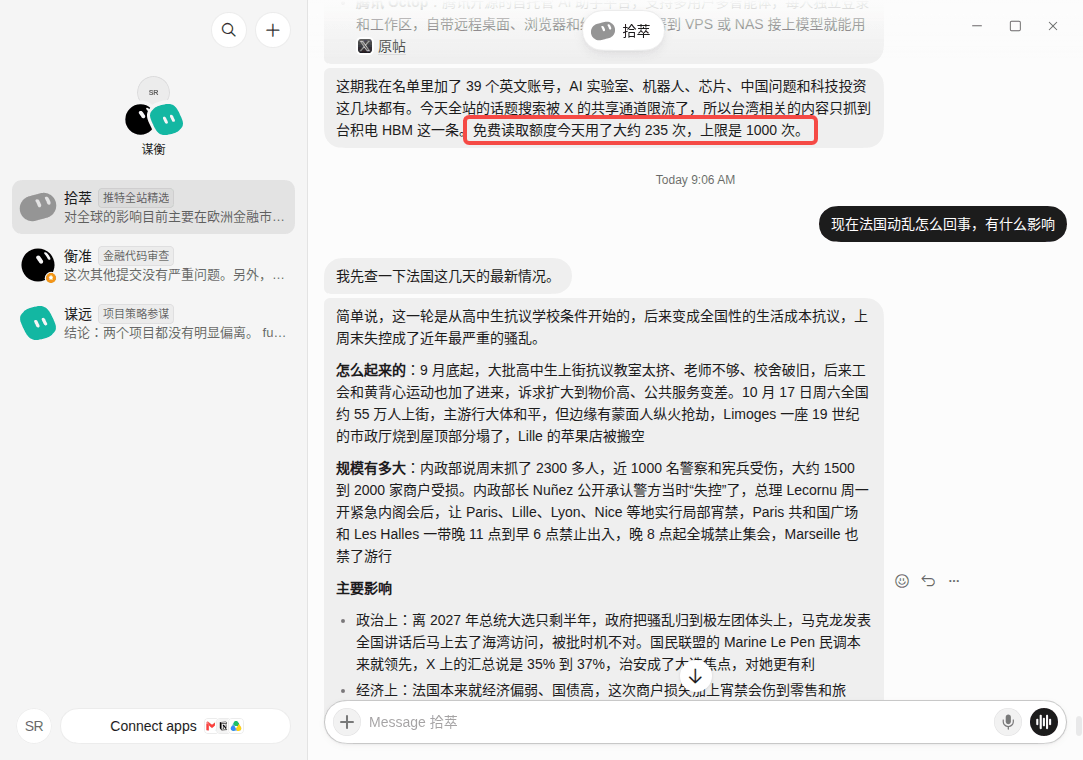Minimize the window
The width and height of the screenshot is (1083, 760).
(977, 26)
